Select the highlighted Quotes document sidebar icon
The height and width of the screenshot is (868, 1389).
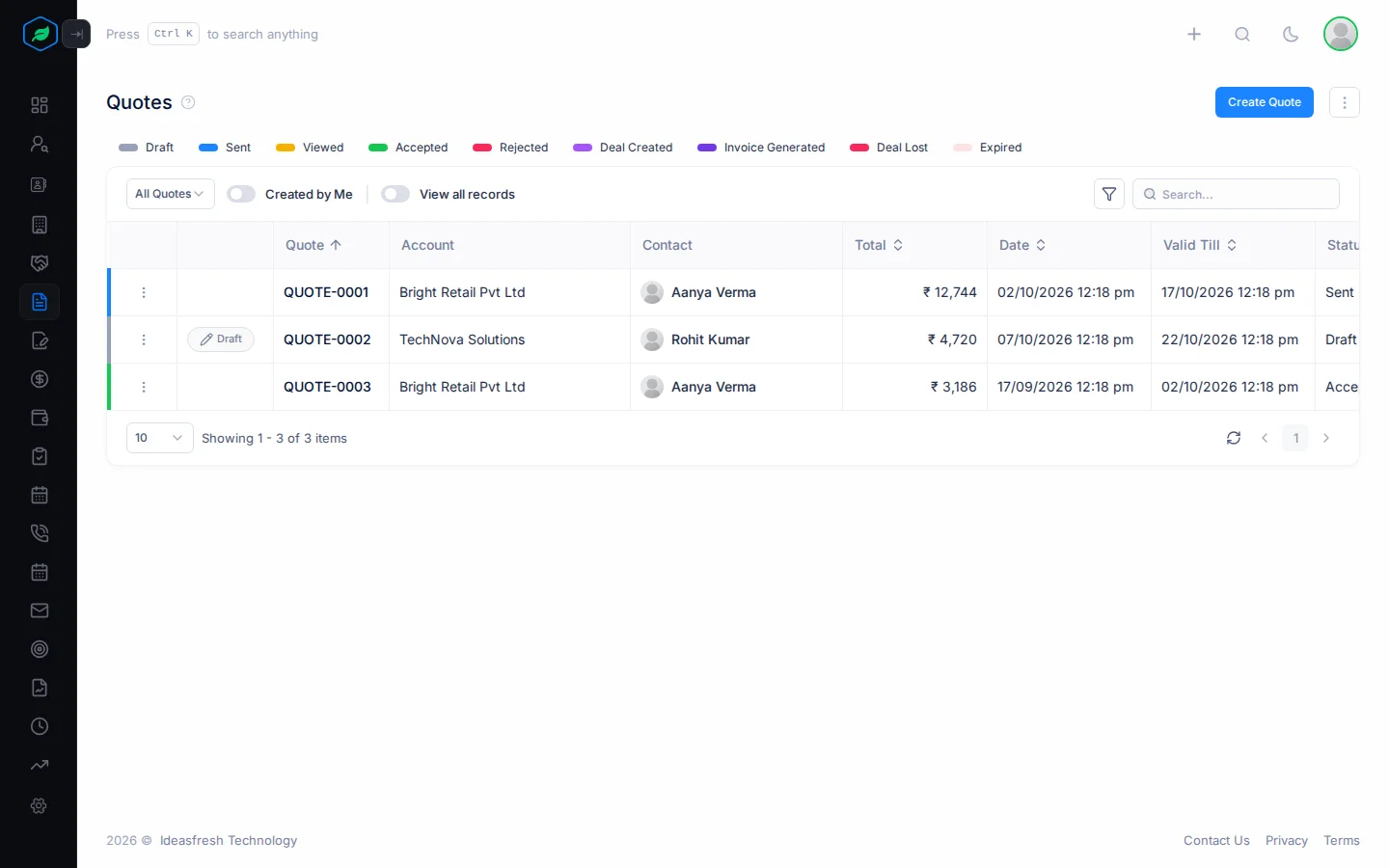pos(40,302)
